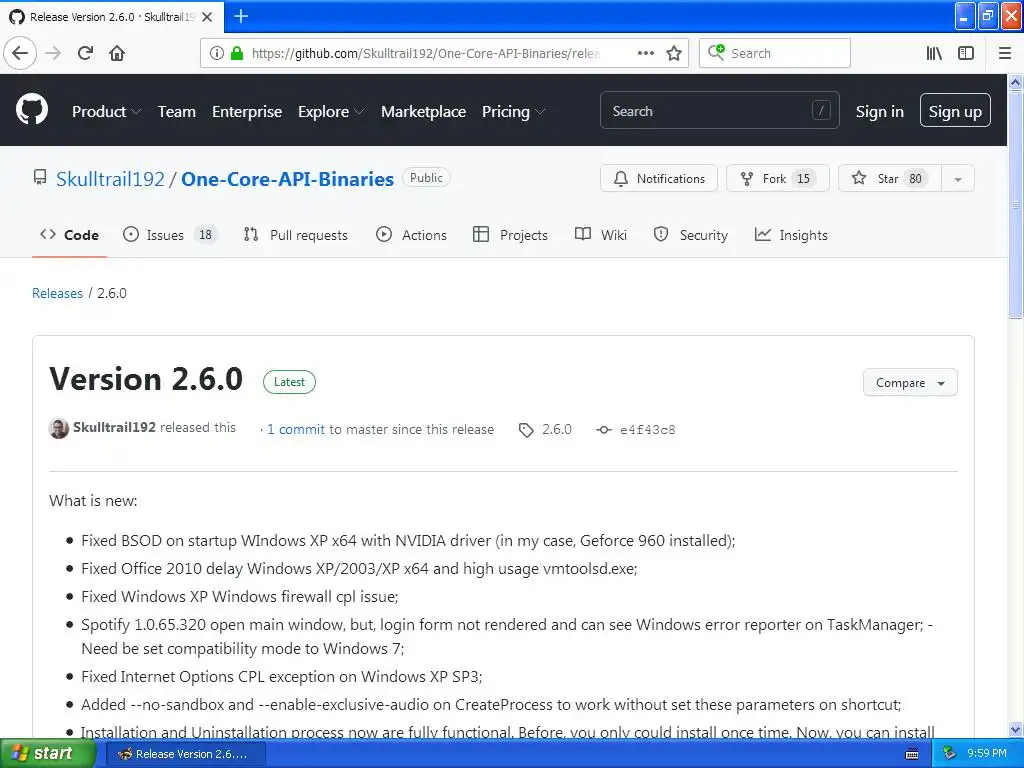
Task: Open a new browser tab with plus
Action: pos(241,16)
